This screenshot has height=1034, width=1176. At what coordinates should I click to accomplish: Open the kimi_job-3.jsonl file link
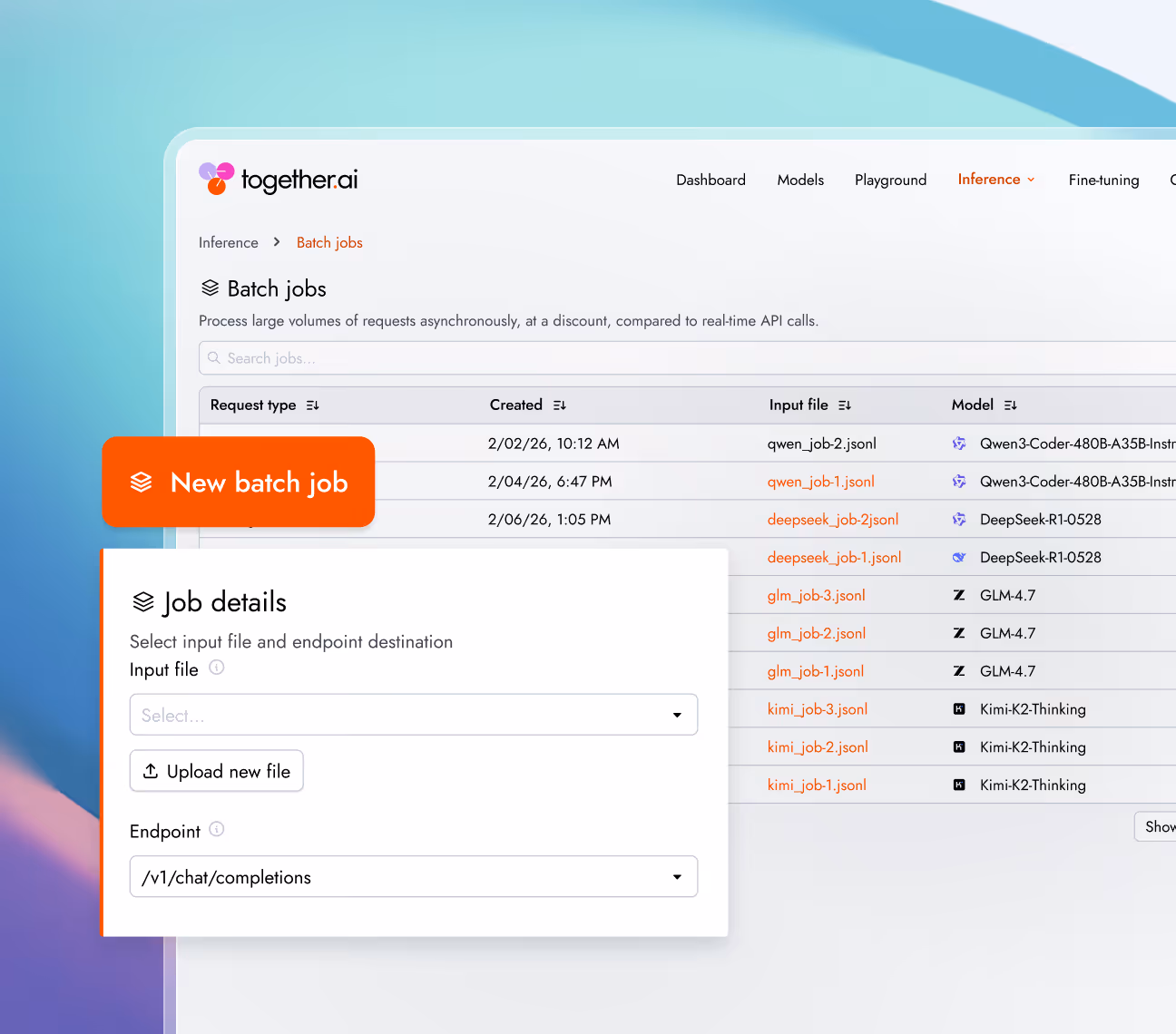(818, 709)
